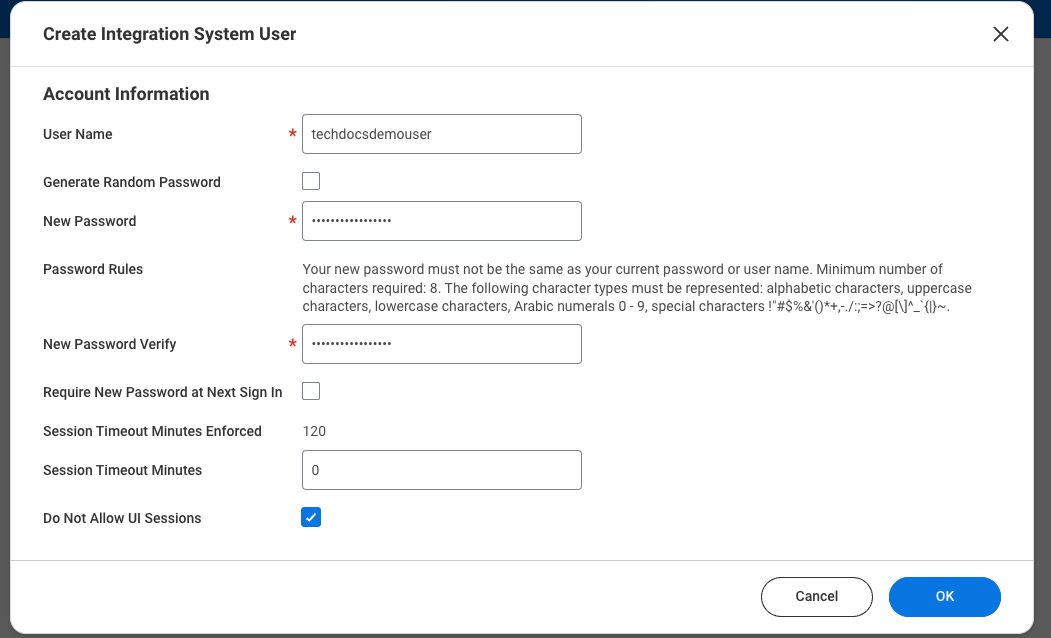
Task: Focus the New Password Verify field
Action: click(441, 343)
